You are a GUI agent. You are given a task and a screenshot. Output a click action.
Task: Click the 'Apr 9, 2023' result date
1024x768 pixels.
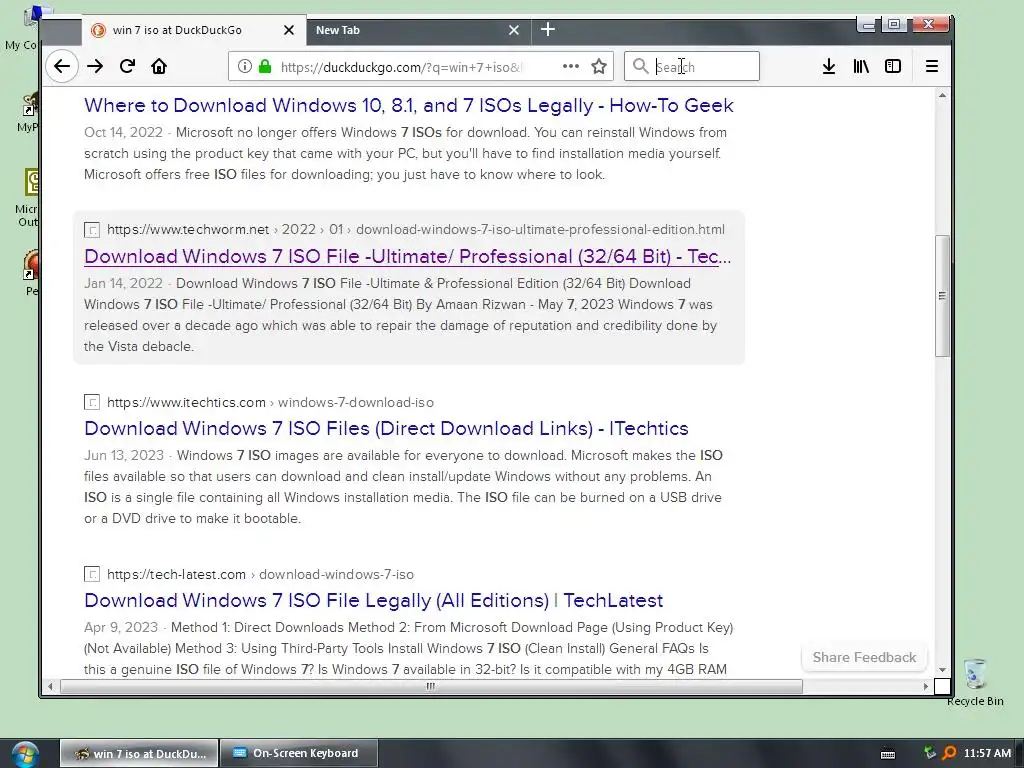121,628
